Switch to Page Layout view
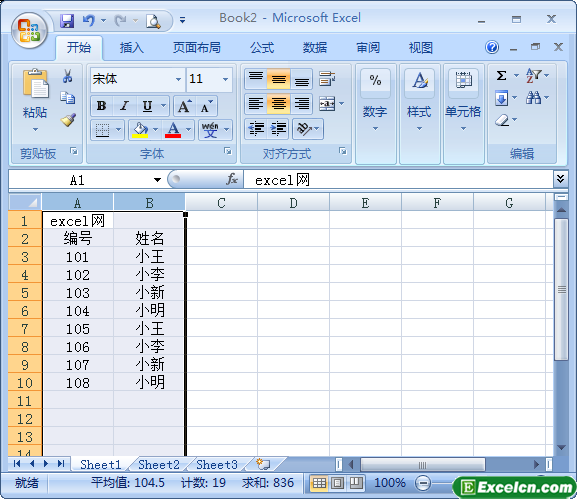Viewport: 577px width, 499px height. click(337, 482)
